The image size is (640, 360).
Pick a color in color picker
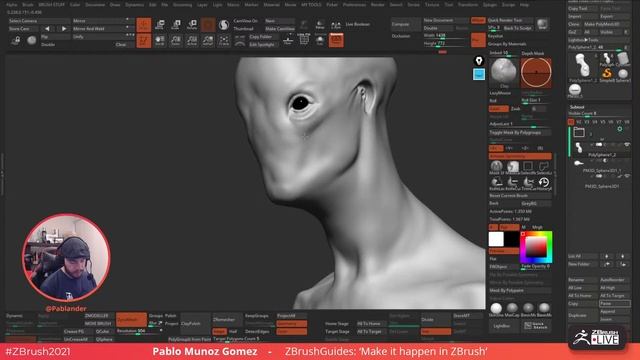click(x=536, y=247)
